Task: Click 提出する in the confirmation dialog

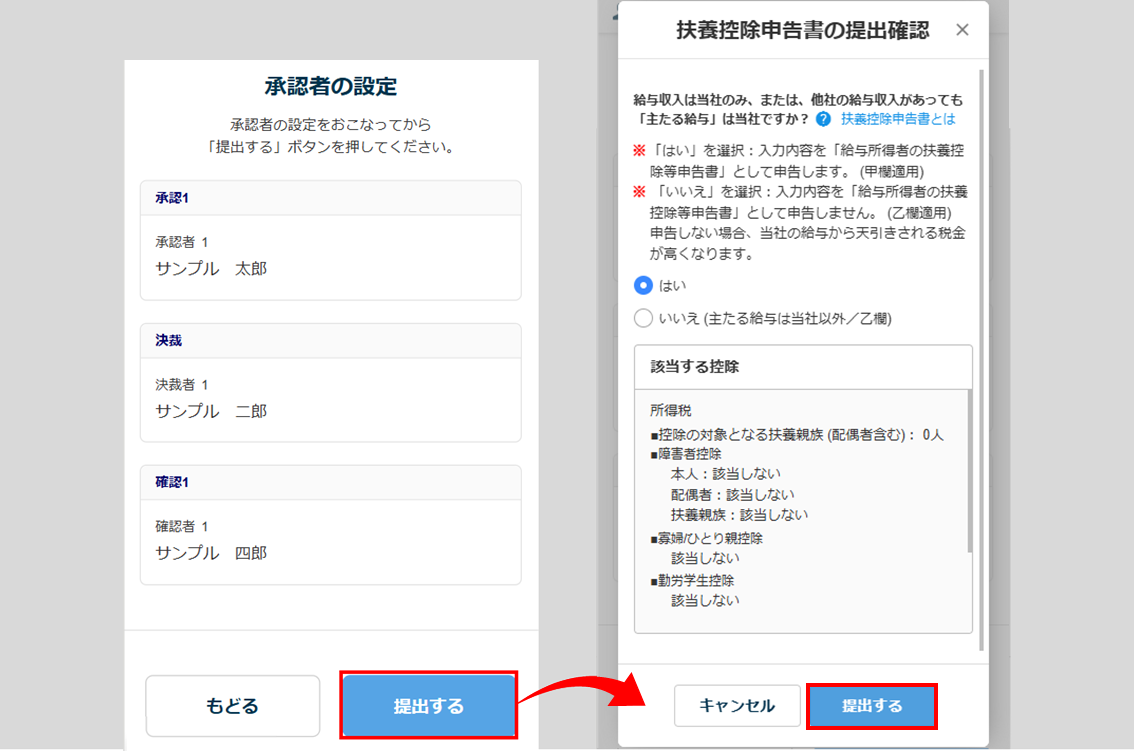Action: point(871,706)
